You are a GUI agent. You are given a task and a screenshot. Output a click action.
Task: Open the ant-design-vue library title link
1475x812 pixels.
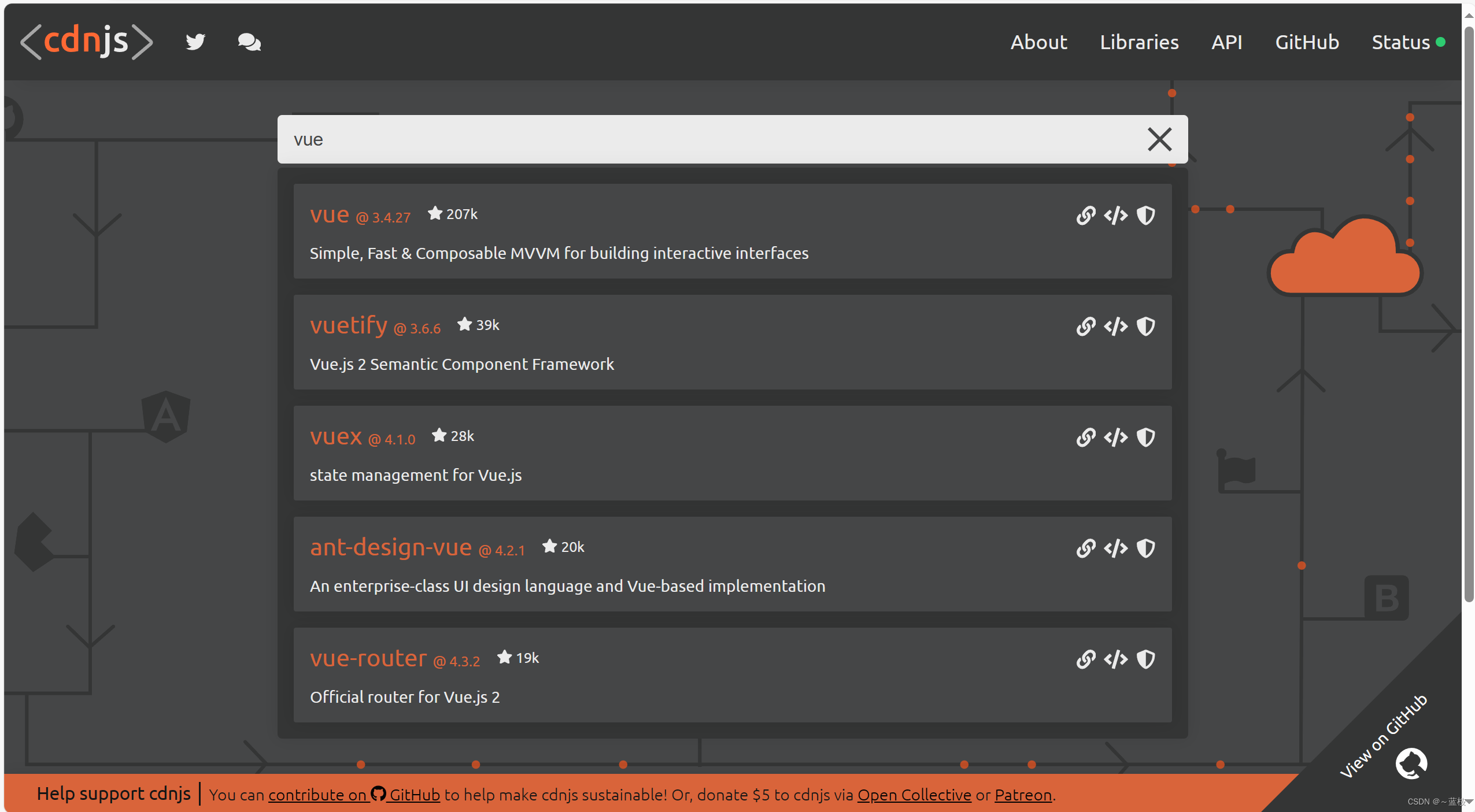(391, 547)
